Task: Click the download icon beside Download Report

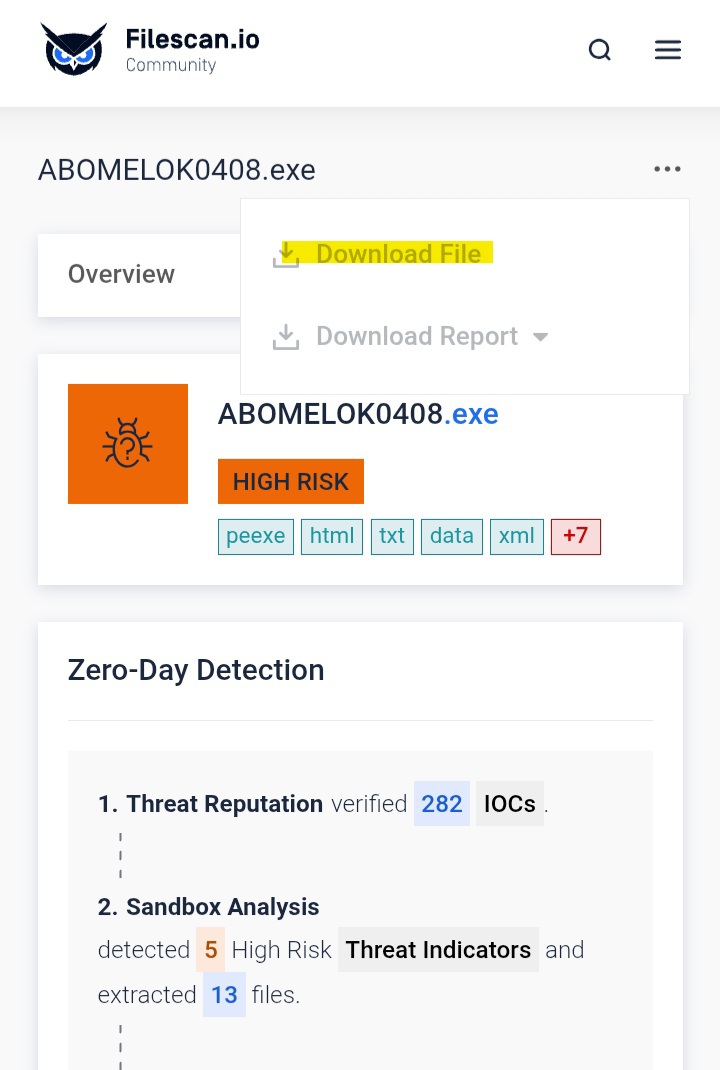Action: coord(286,337)
